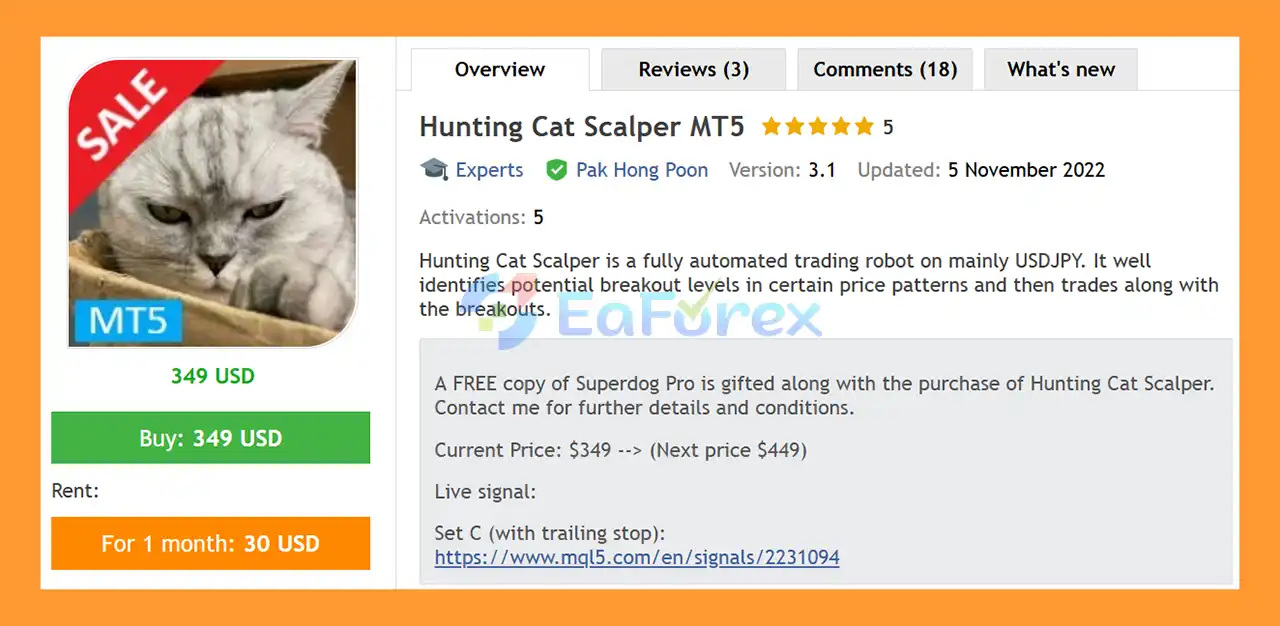Click the Version 3.1 text

click(x=782, y=170)
